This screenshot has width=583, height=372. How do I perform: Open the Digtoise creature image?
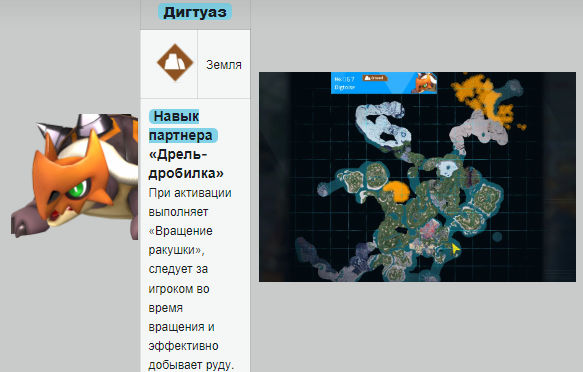[74, 177]
